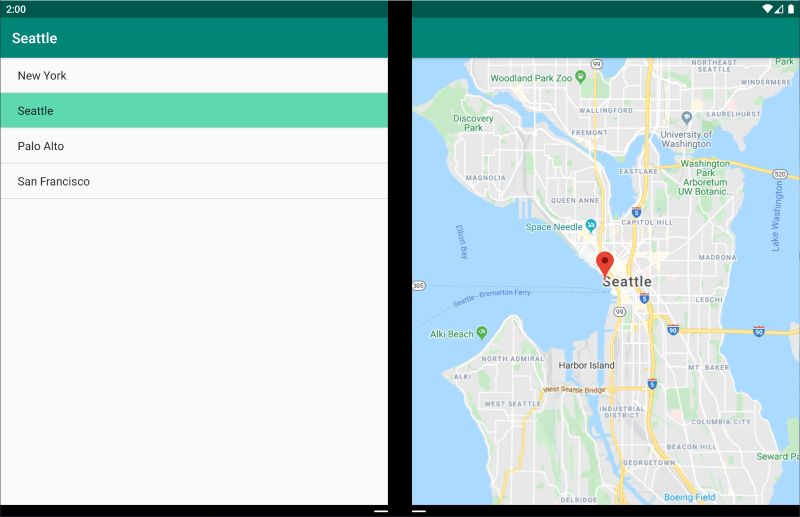The image size is (800, 517).
Task: Click the Route 99 shield by Woodland Park
Action: 596,64
